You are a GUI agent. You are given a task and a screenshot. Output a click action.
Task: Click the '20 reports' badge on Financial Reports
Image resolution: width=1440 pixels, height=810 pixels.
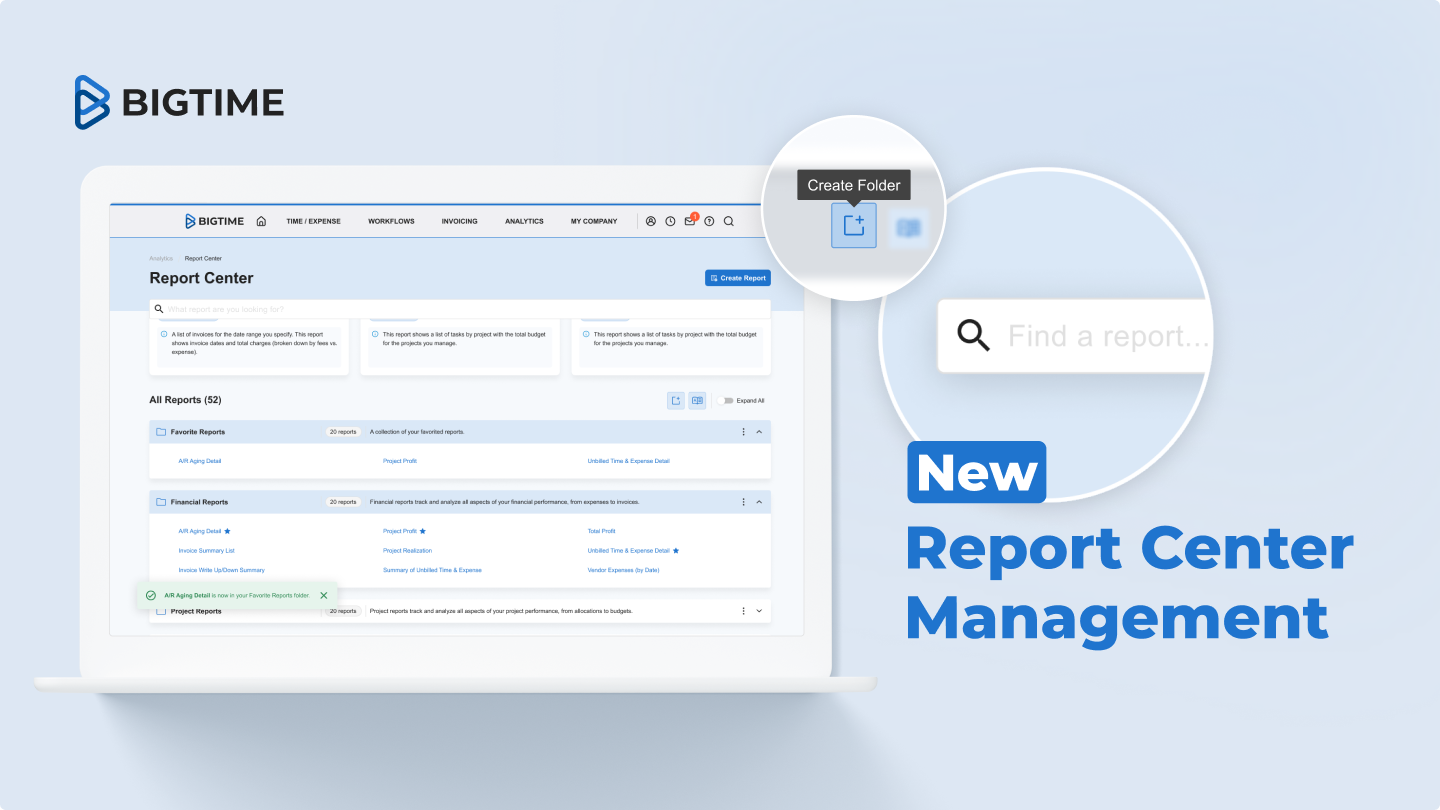click(x=343, y=502)
